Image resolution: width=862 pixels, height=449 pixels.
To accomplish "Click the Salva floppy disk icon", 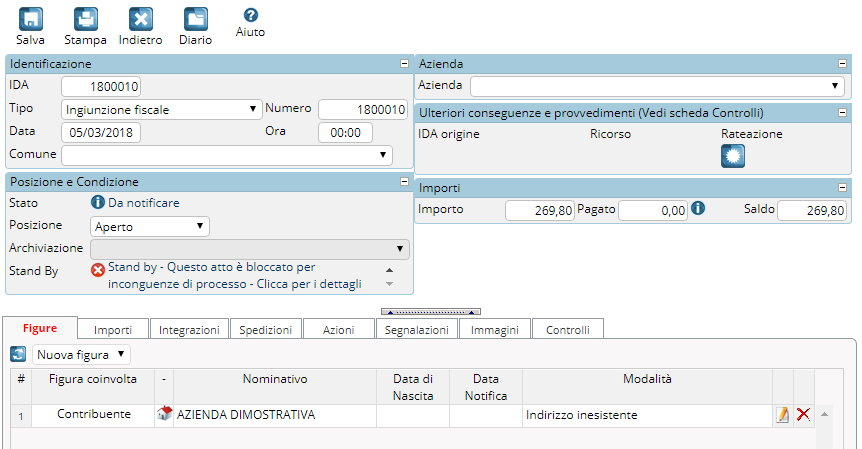I will (31, 19).
